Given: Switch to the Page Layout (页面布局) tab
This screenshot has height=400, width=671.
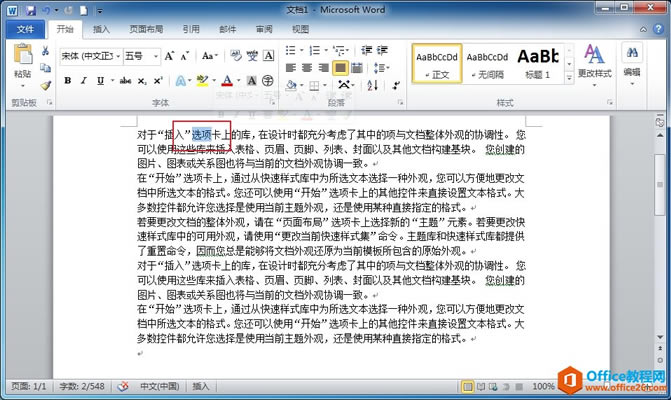Looking at the screenshot, I should tap(146, 29).
